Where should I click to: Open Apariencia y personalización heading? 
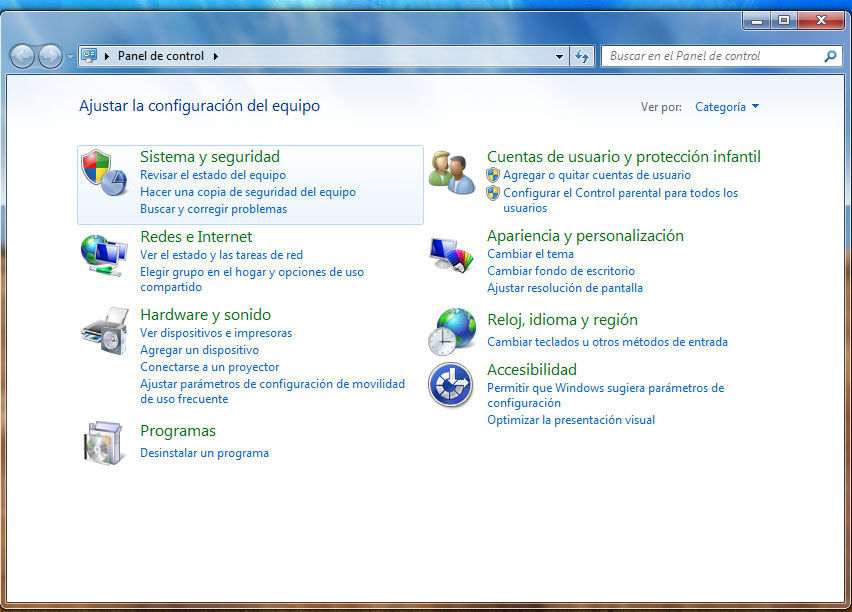click(585, 235)
